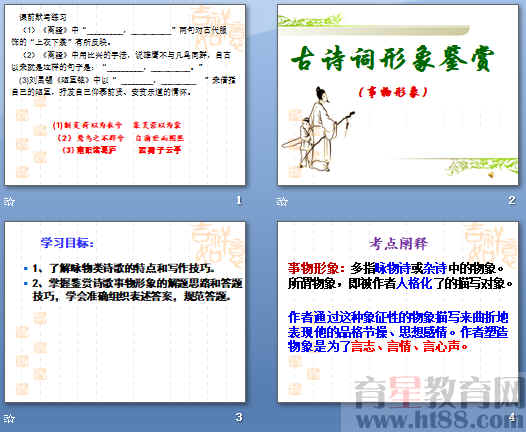Click the (事物形象) subtitle on slide 2
The image size is (526, 432).
tap(393, 92)
